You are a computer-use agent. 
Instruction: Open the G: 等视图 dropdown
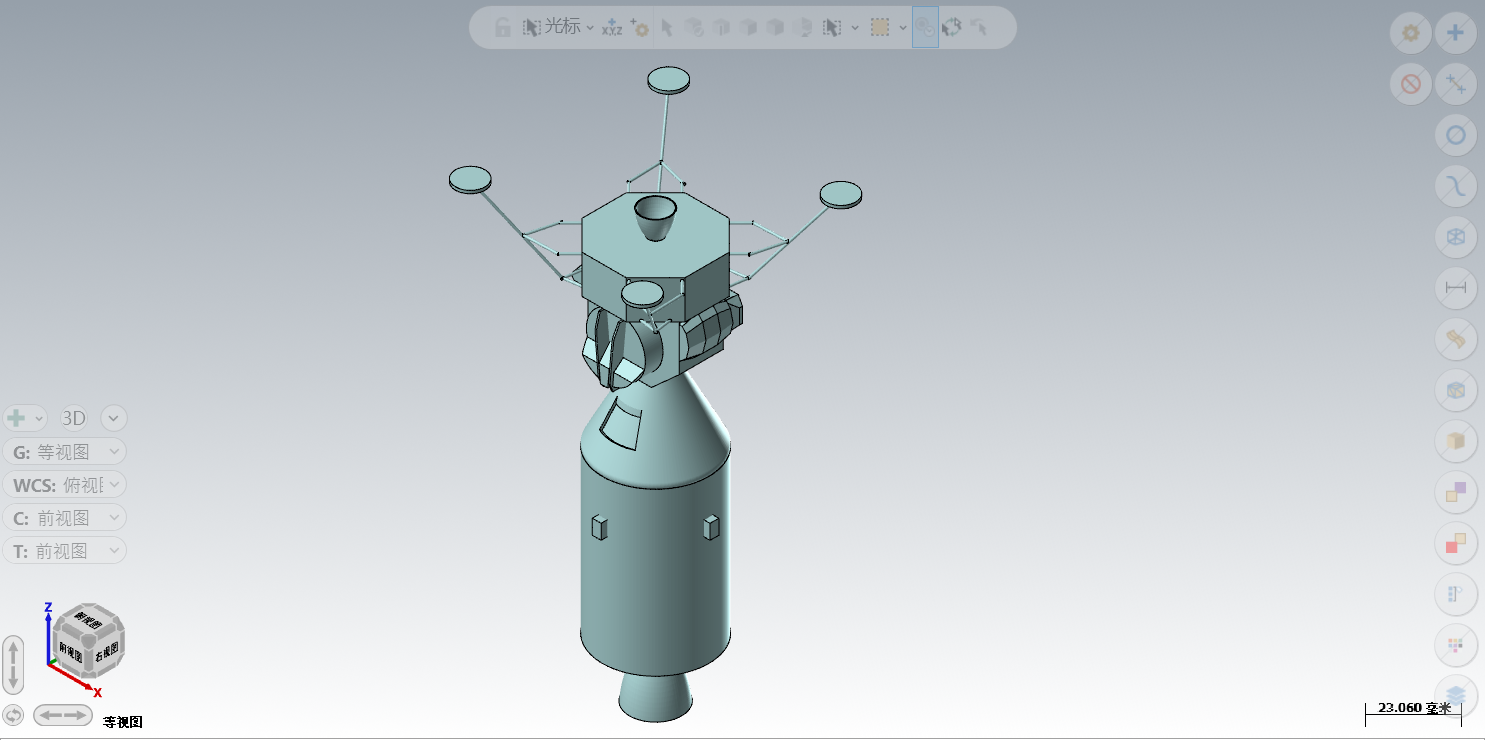tap(65, 452)
